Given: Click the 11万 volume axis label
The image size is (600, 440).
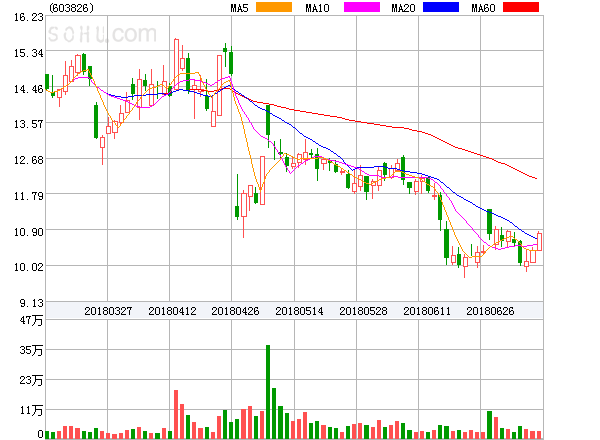Looking at the screenshot, I should 31,411.
